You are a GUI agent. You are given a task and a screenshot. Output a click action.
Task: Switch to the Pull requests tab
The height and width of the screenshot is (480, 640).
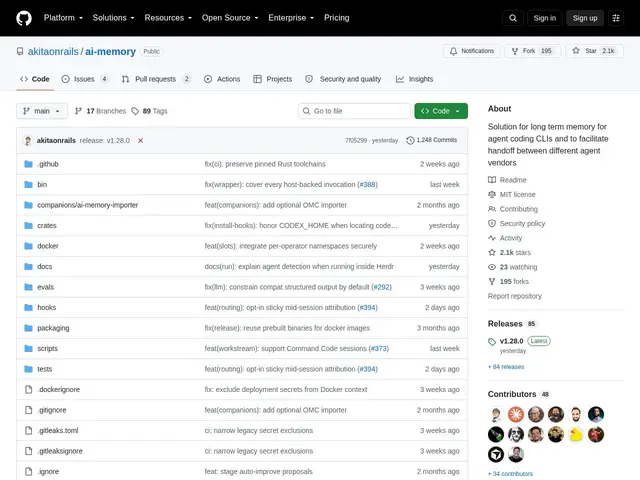[x=156, y=79]
